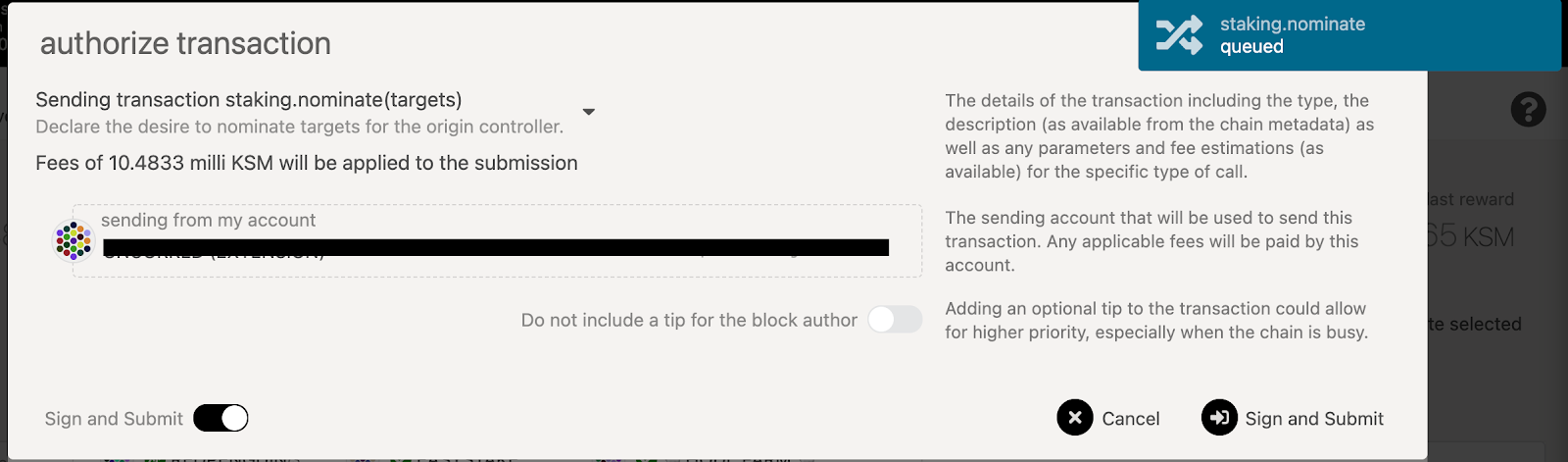Click the 10.4833 milli KSM fees line

point(307,163)
